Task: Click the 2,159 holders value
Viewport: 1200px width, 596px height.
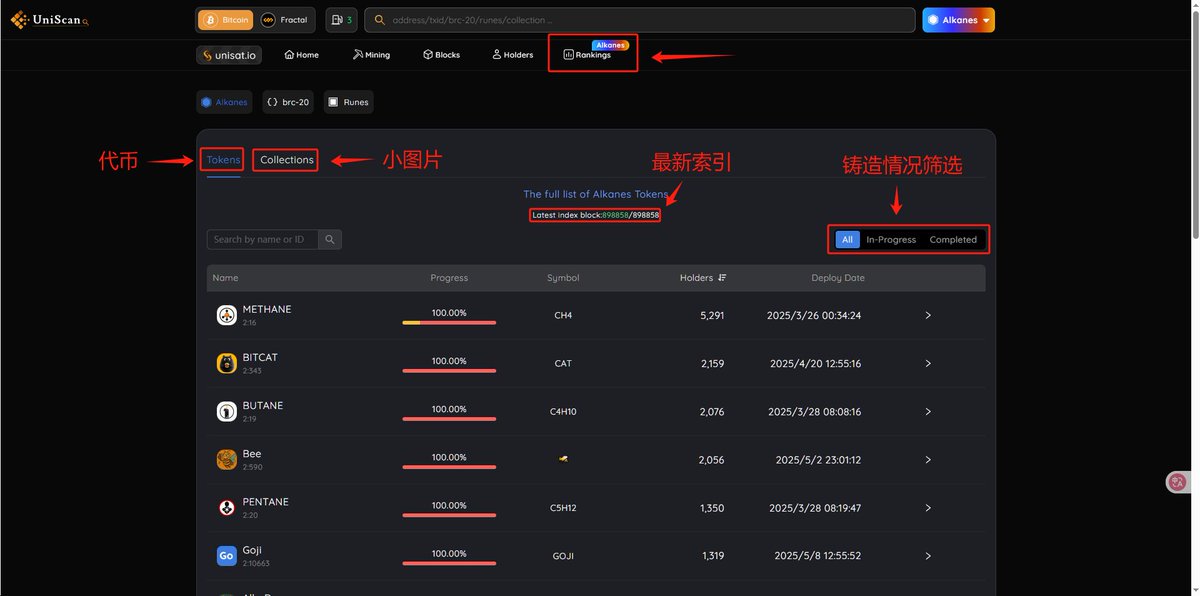Action: (712, 363)
